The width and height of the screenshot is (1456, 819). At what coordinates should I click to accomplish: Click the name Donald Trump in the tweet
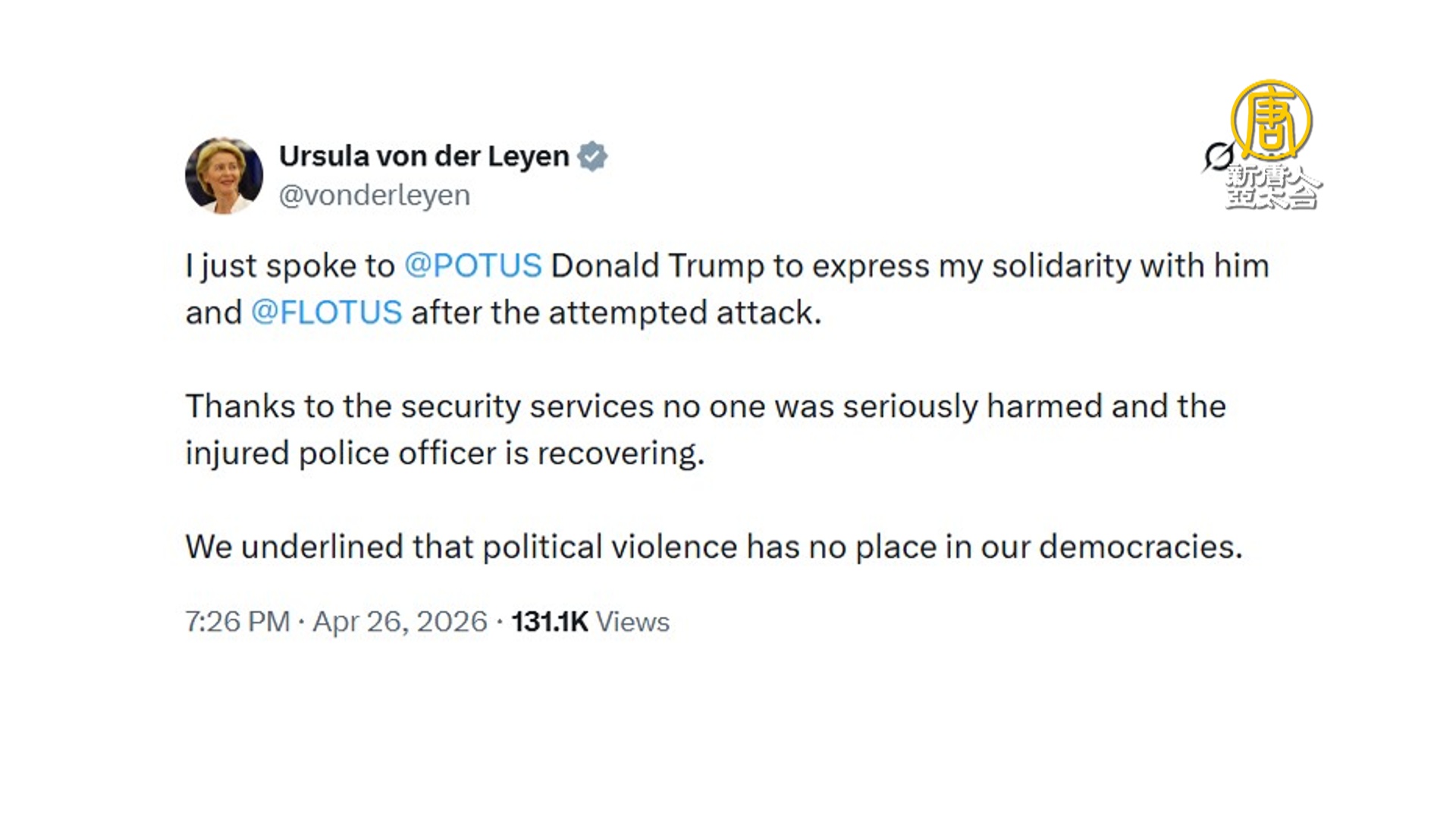(657, 266)
